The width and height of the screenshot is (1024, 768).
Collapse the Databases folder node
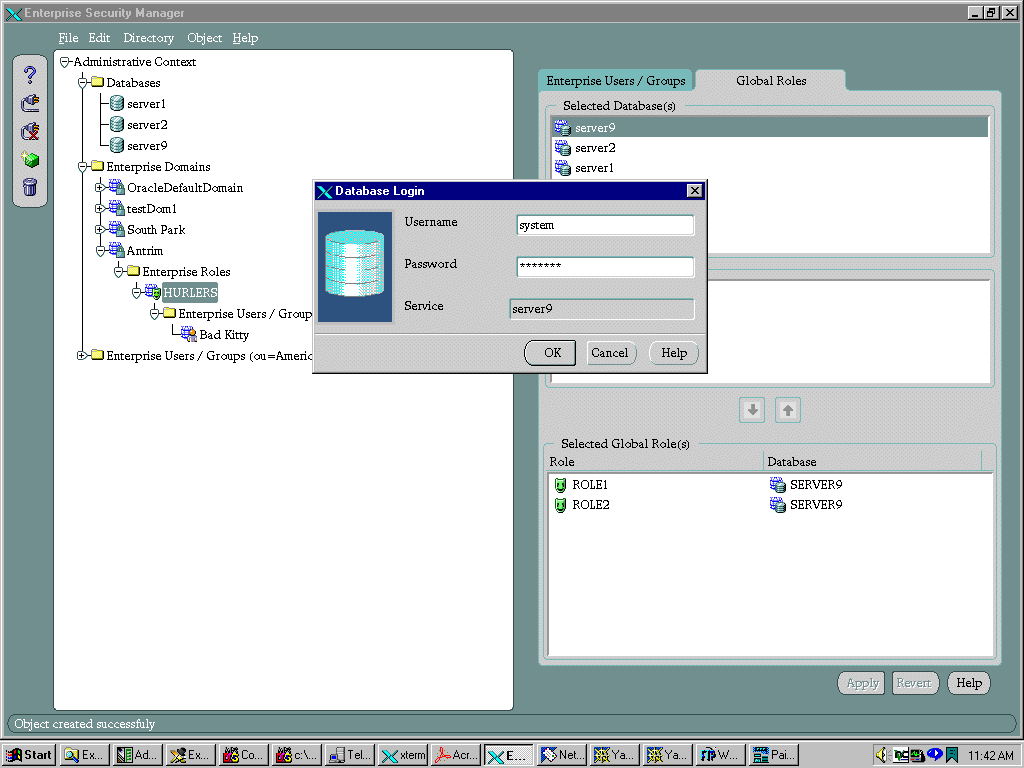tap(83, 83)
